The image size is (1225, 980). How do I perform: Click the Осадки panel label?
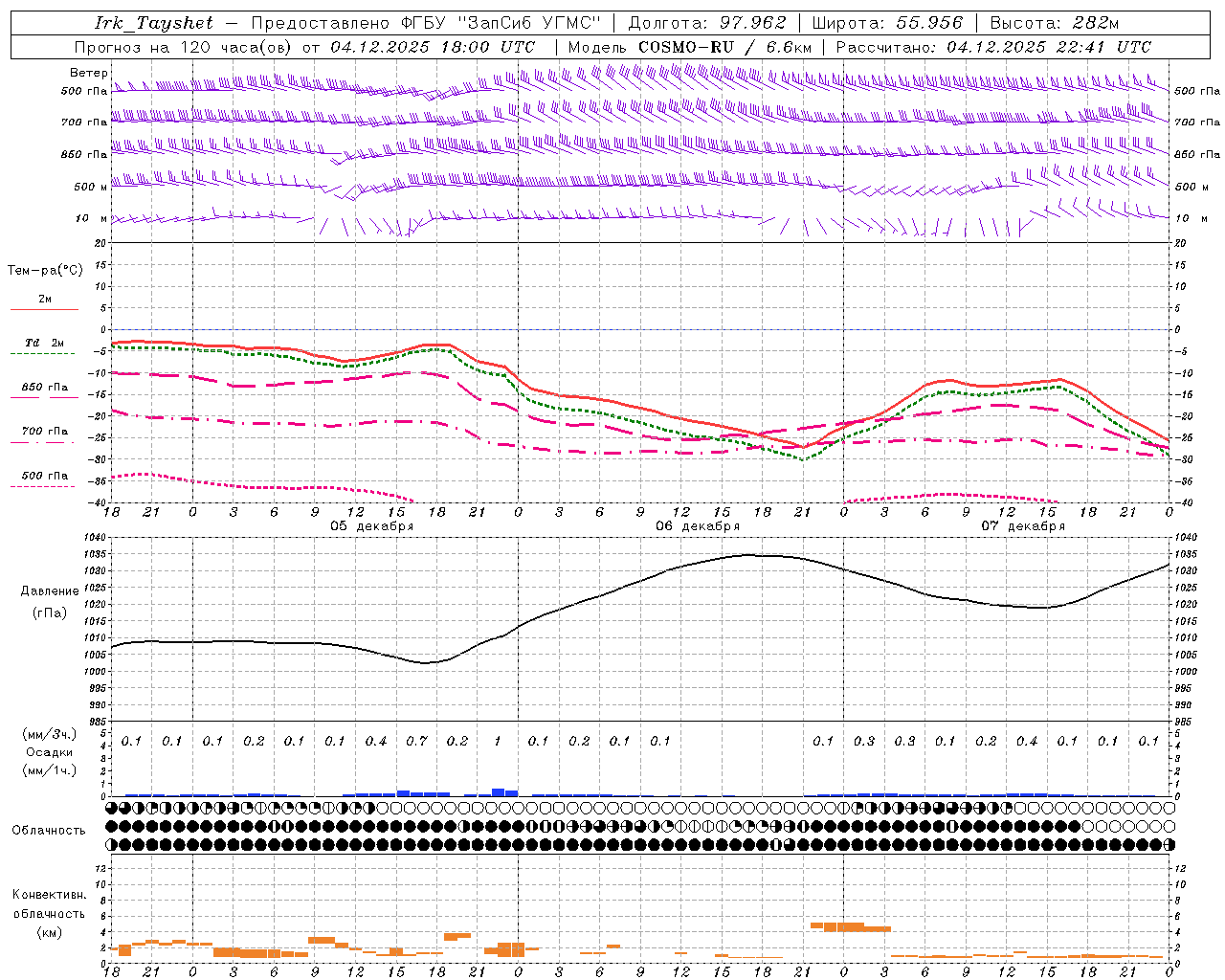(50, 752)
